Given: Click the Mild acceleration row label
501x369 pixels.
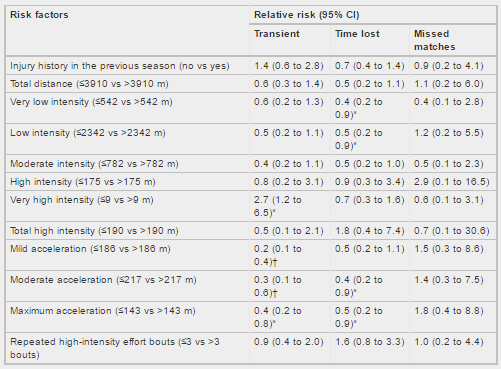Looking at the screenshot, I should 90,249.
